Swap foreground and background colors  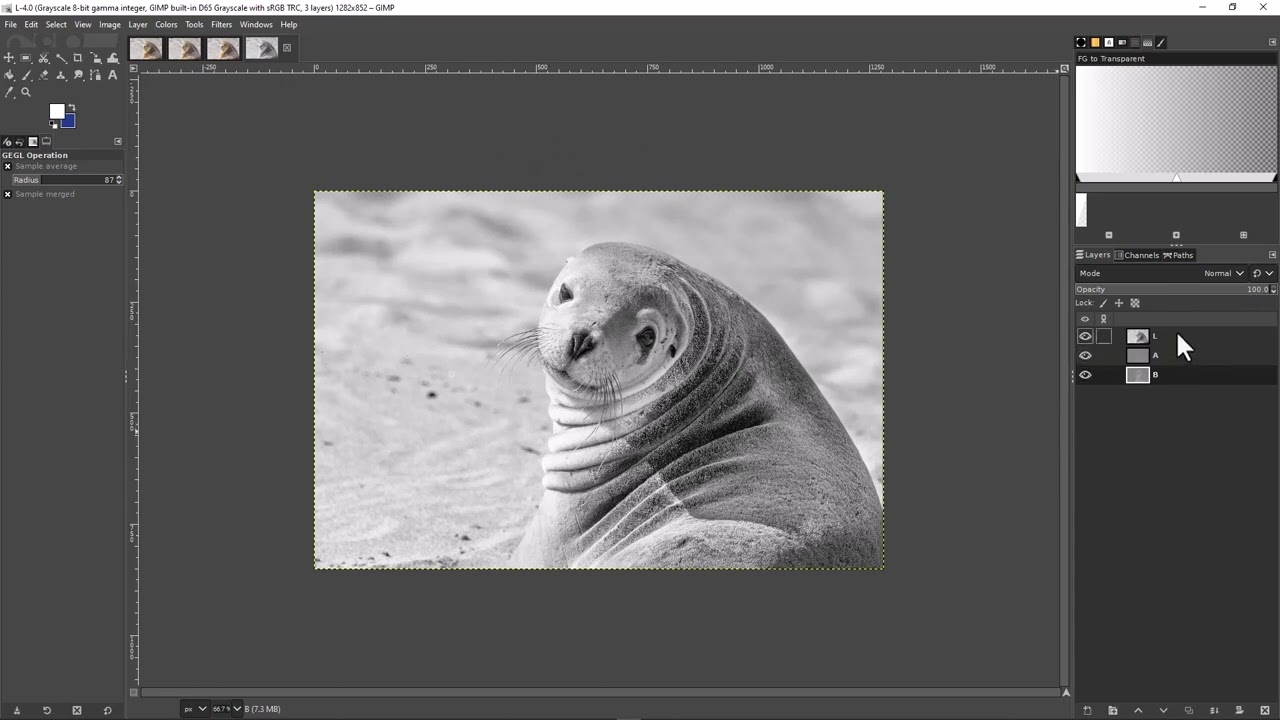pos(72,107)
